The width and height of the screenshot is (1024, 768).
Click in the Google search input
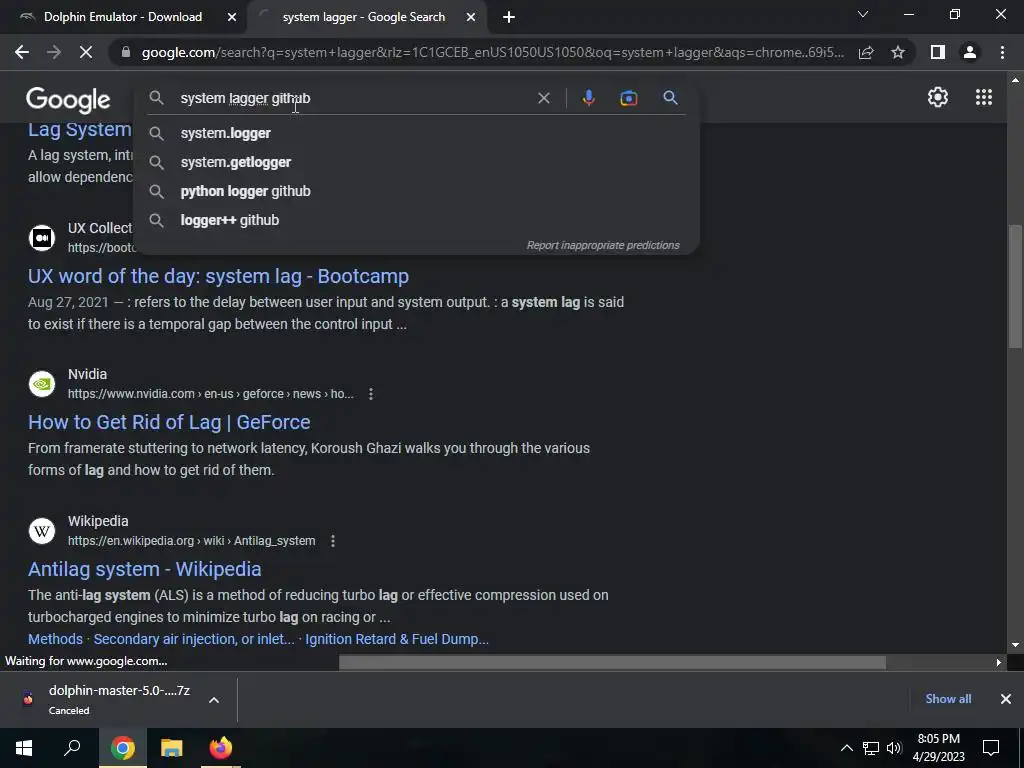(x=353, y=98)
